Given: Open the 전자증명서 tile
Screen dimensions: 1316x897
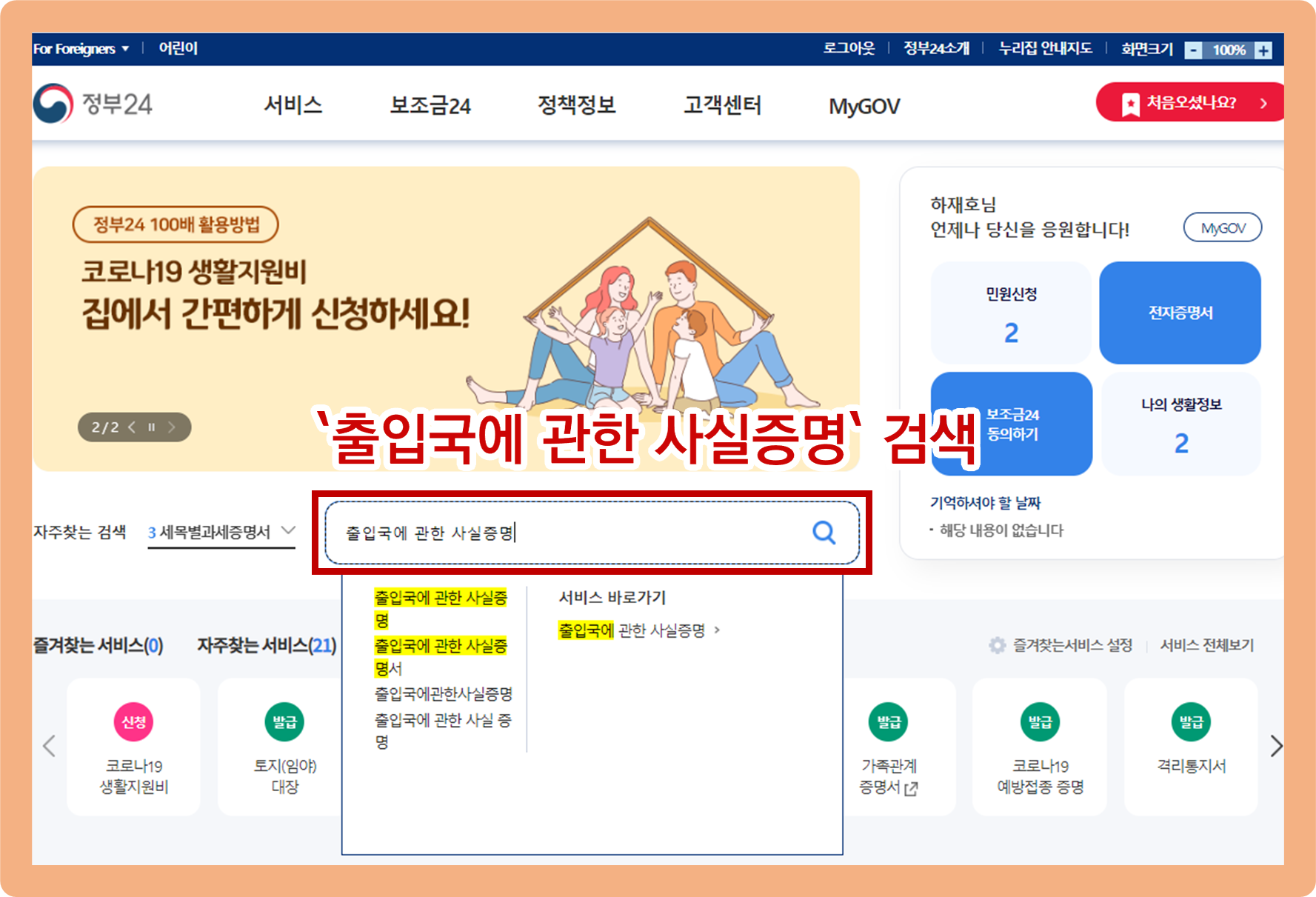Looking at the screenshot, I should click(x=1180, y=313).
